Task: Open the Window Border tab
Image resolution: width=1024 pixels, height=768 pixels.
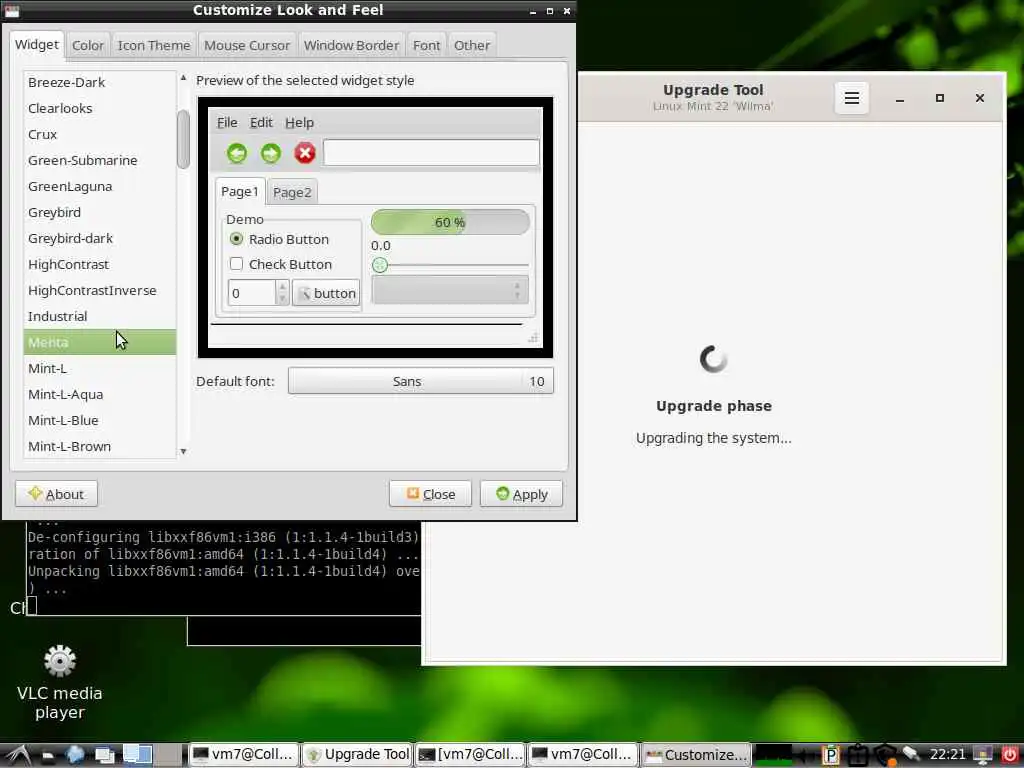Action: (x=351, y=46)
